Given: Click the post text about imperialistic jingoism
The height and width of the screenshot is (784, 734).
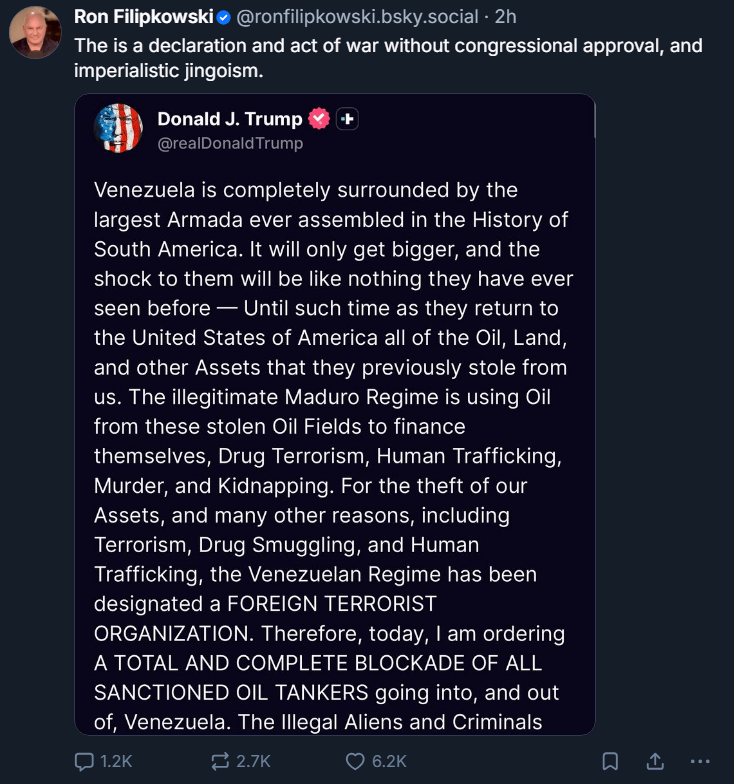Looking at the screenshot, I should tap(388, 57).
